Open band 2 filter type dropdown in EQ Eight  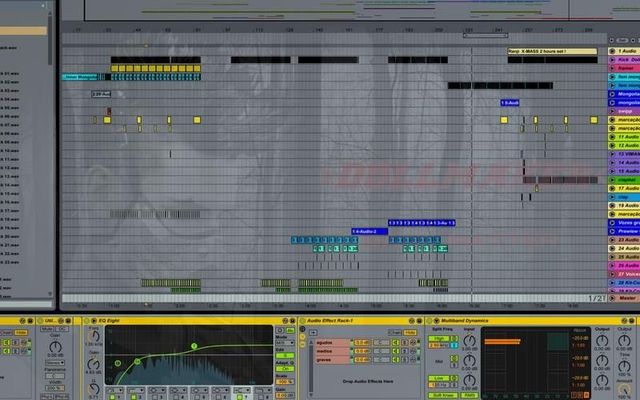point(135,391)
